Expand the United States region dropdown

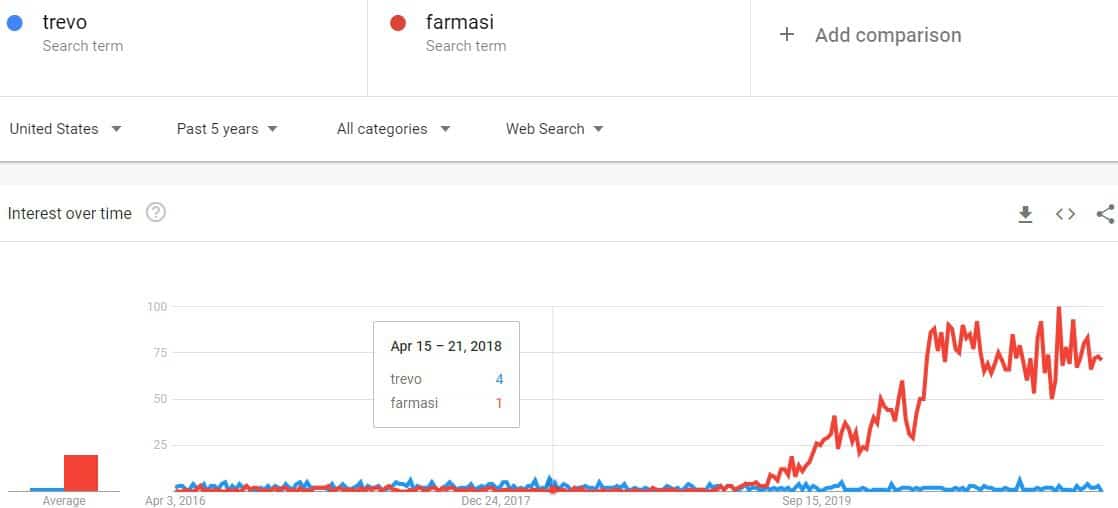coord(66,129)
